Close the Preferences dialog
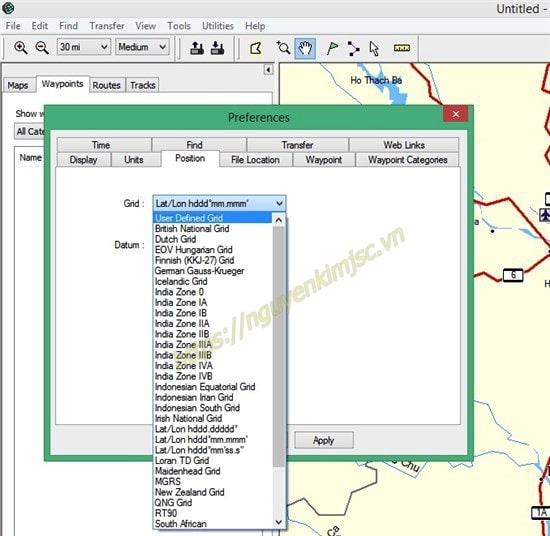 pyautogui.click(x=456, y=114)
